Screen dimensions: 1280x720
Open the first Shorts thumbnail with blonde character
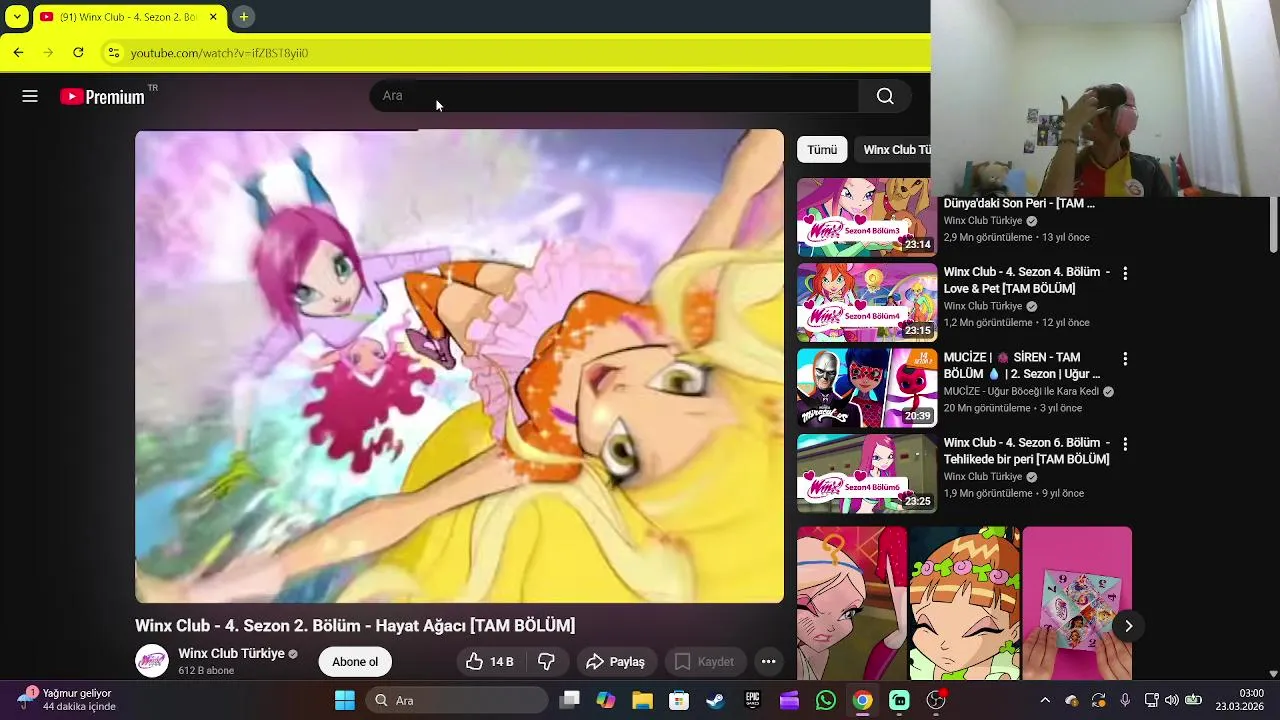[x=852, y=603]
